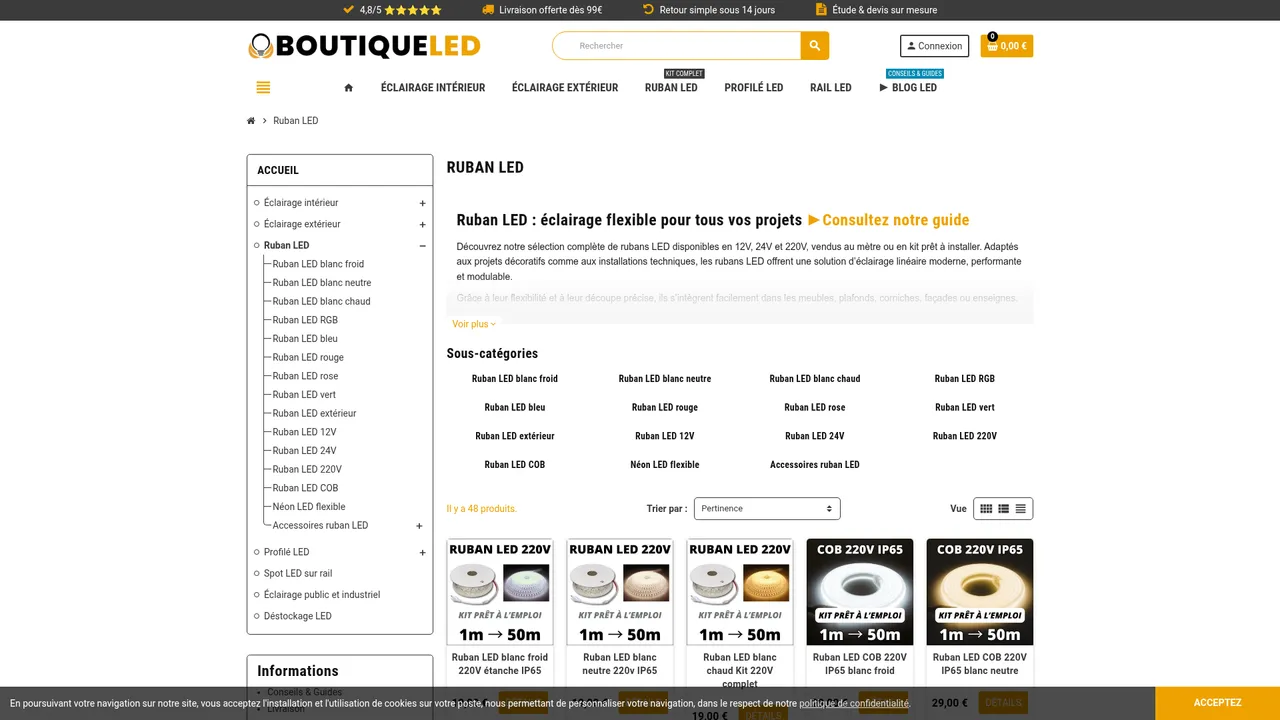Open subcategory Ruban LED 24V
The height and width of the screenshot is (720, 1280).
click(x=815, y=436)
